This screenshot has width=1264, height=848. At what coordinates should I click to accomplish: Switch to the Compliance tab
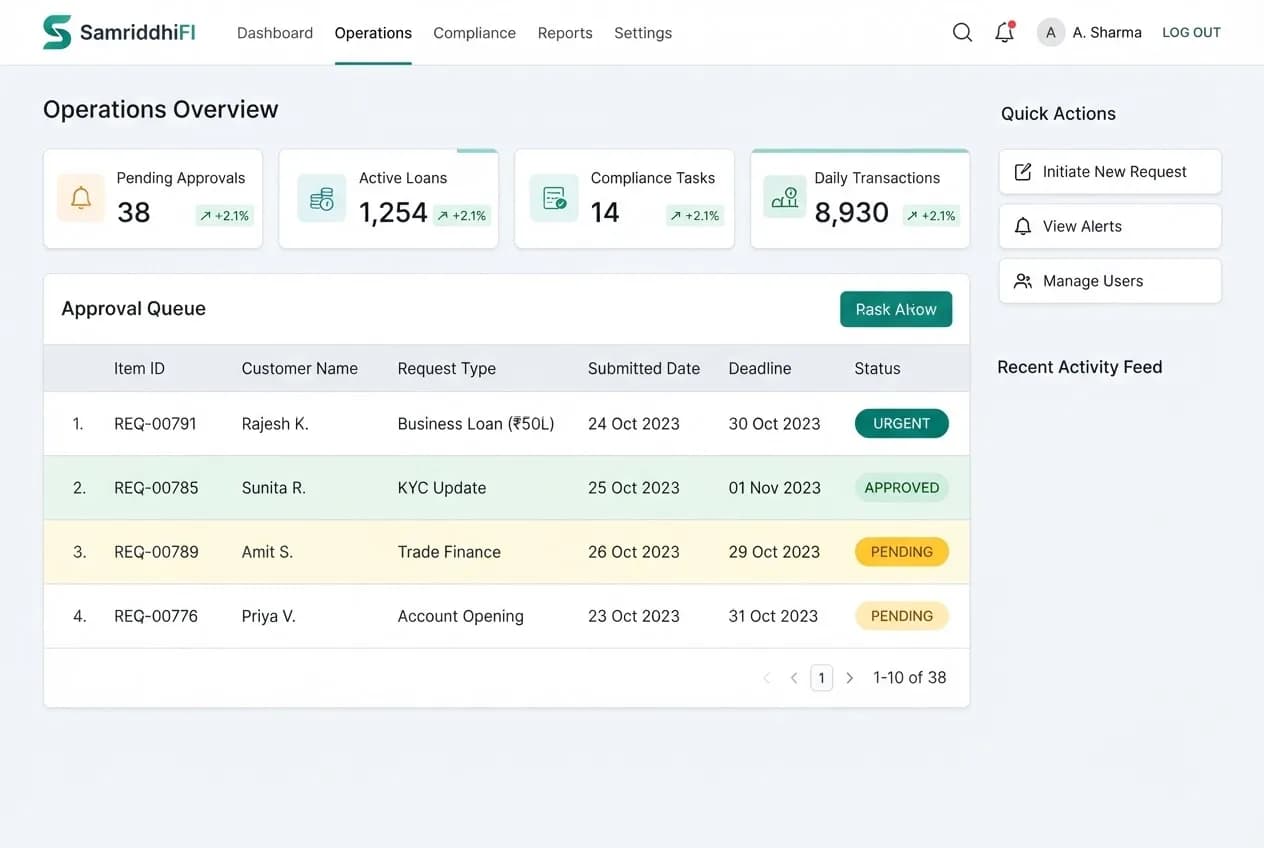click(x=474, y=33)
